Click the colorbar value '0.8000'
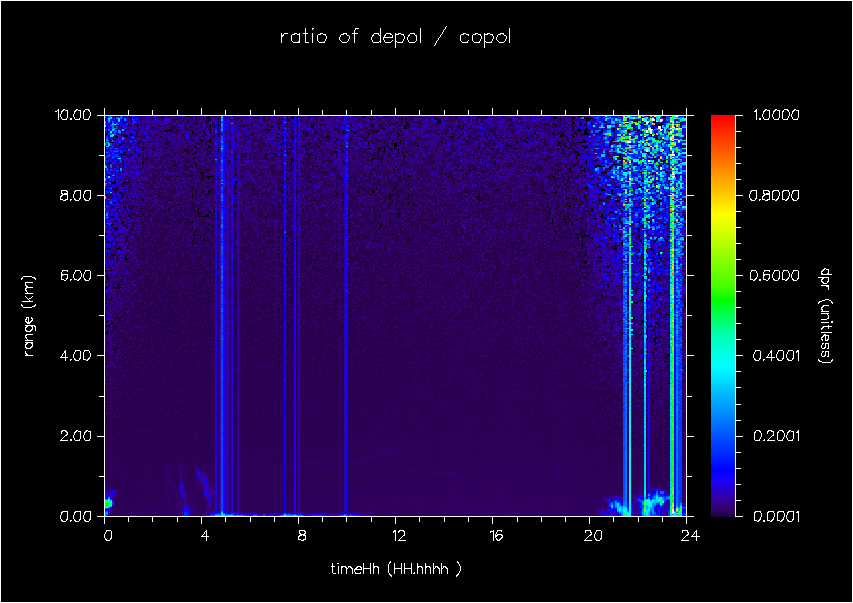The image size is (853, 603). coord(774,195)
